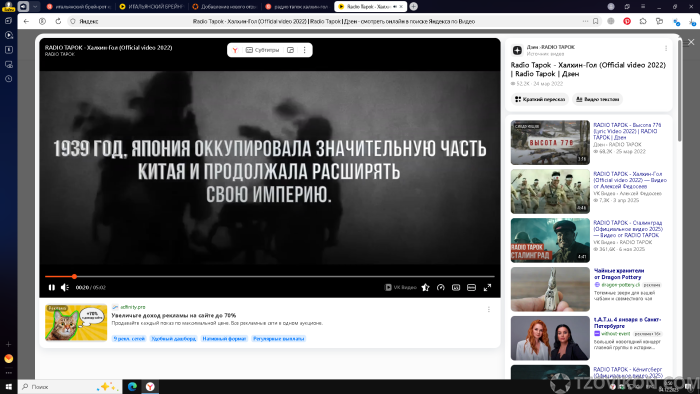The width and height of the screenshot is (700, 394).
Task: Pause the video playback
Action: click(52, 287)
